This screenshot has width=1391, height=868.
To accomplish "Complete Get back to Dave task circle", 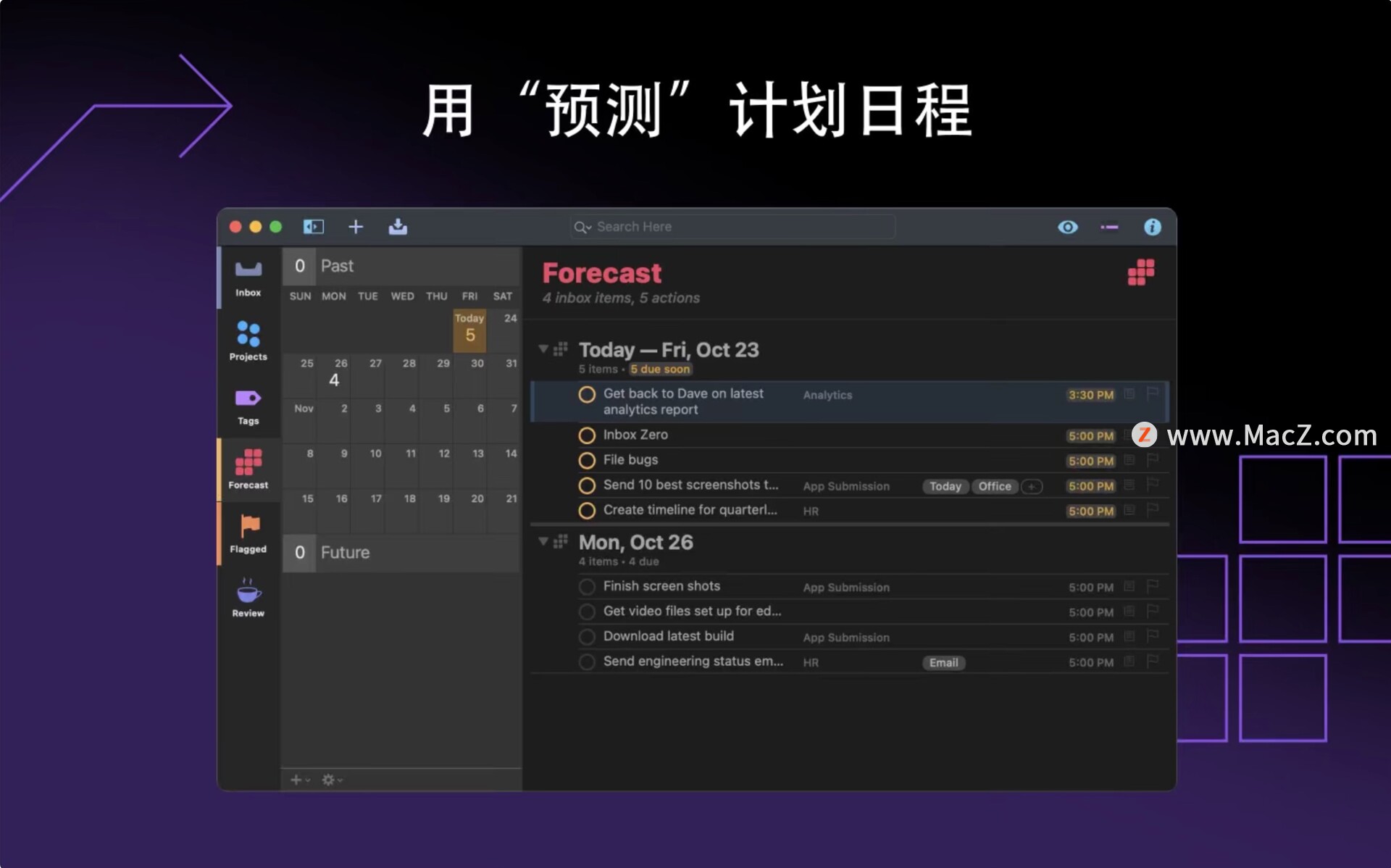I will (x=587, y=395).
